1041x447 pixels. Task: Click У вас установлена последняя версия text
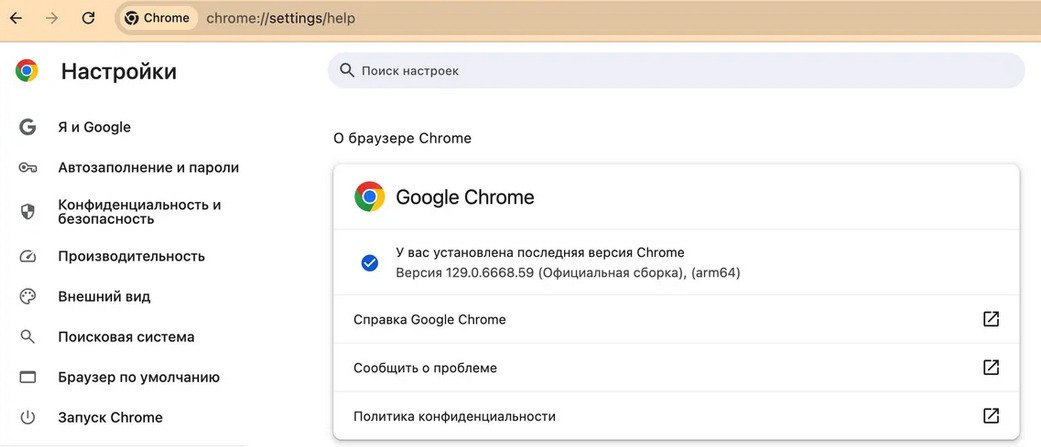point(540,252)
